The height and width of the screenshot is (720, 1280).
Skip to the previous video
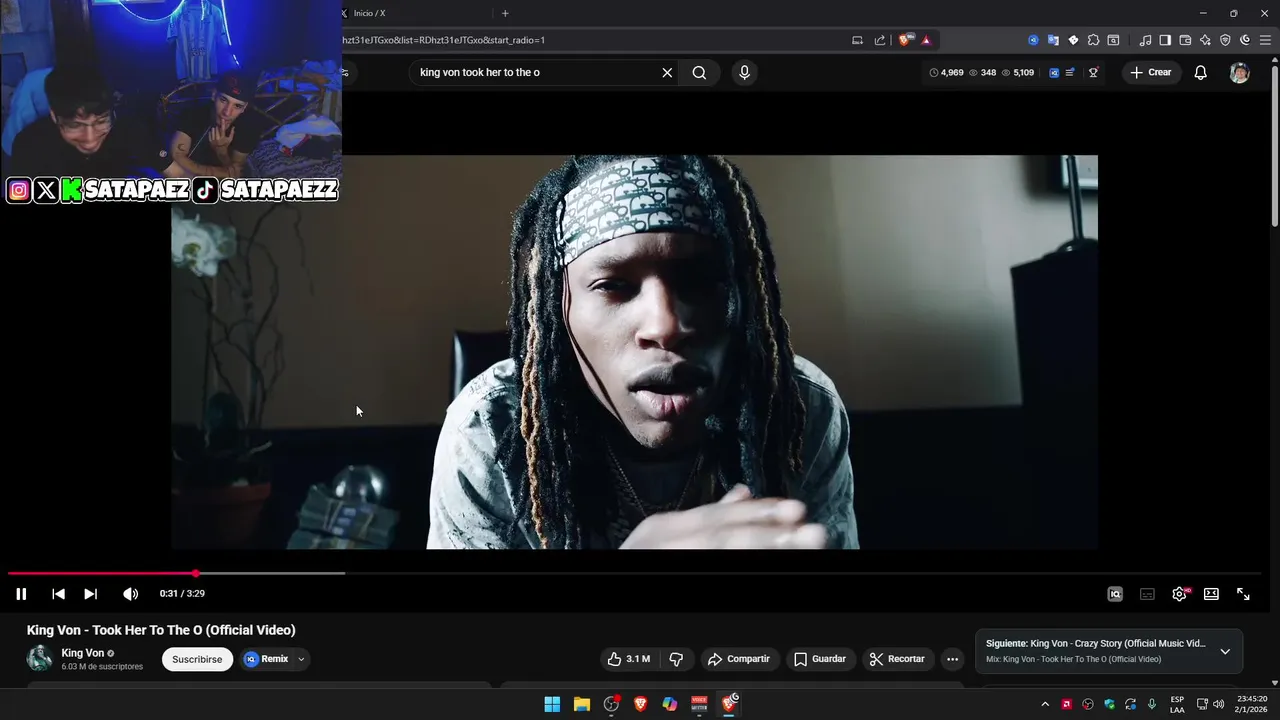tap(58, 594)
